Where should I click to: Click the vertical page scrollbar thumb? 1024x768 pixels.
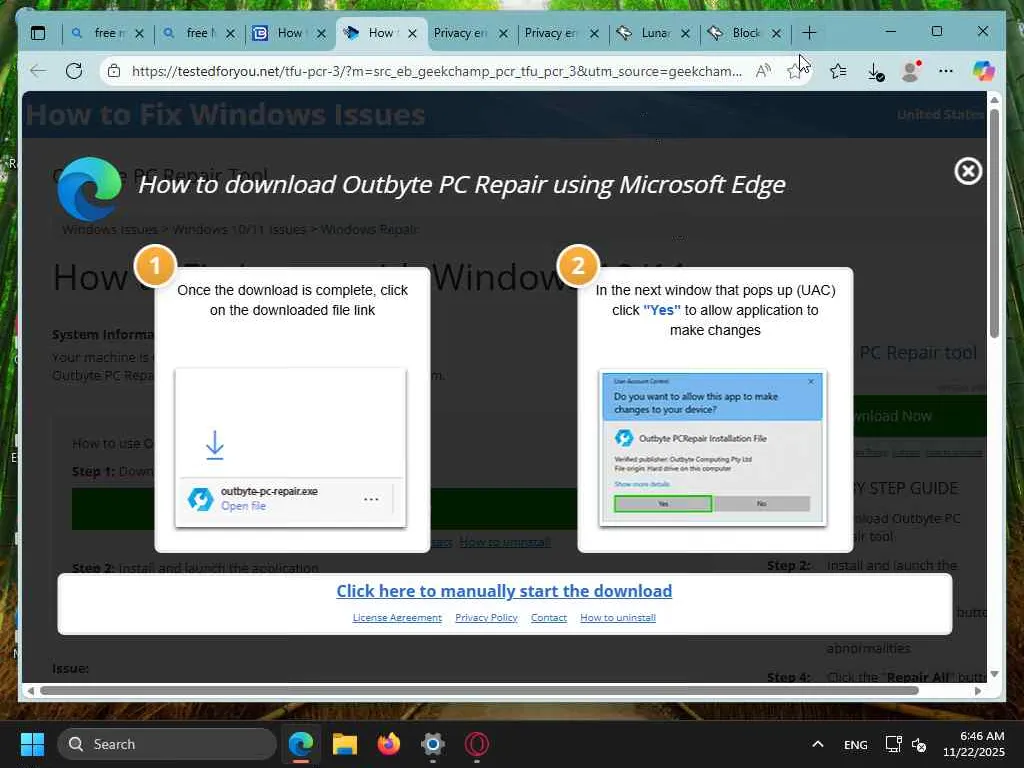tap(994, 223)
